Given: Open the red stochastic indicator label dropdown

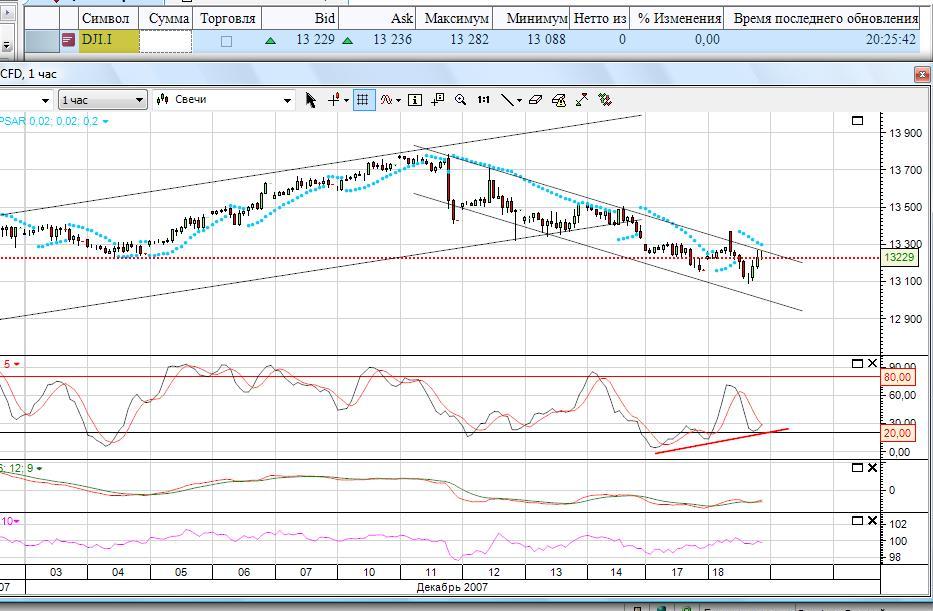Looking at the screenshot, I should pyautogui.click(x=17, y=364).
